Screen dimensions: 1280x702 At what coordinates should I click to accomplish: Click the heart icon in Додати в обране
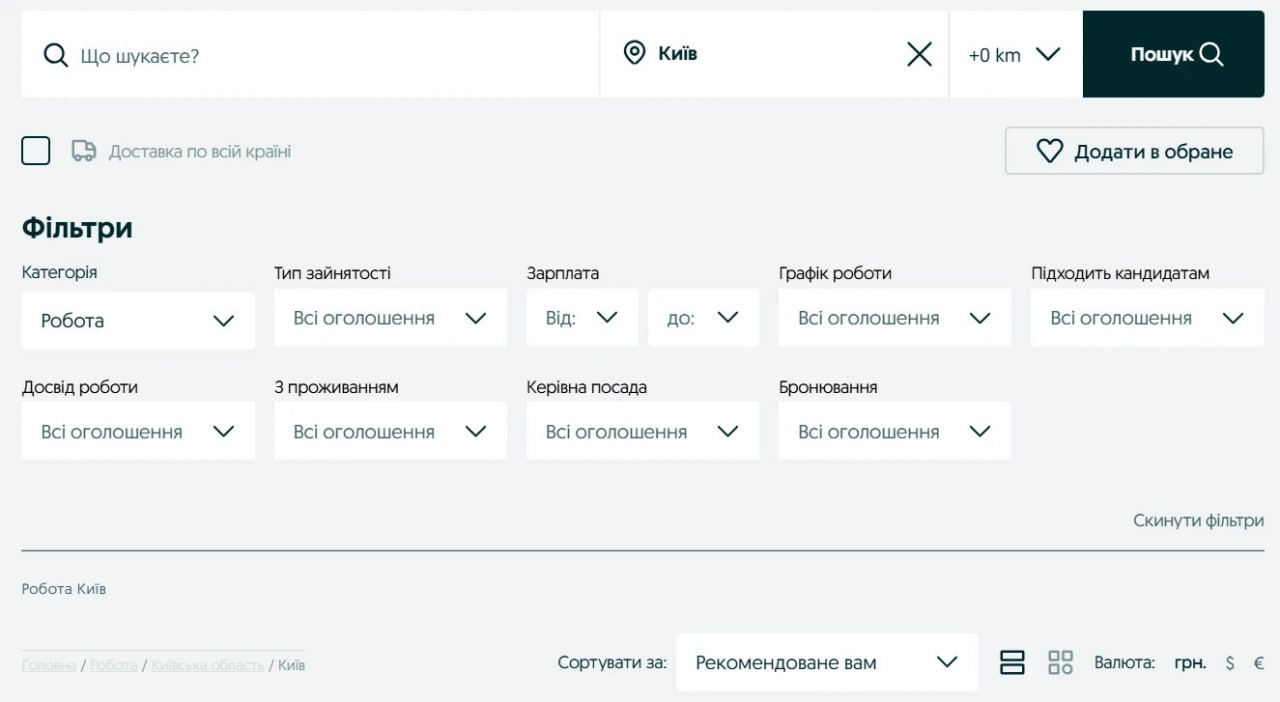click(1049, 151)
